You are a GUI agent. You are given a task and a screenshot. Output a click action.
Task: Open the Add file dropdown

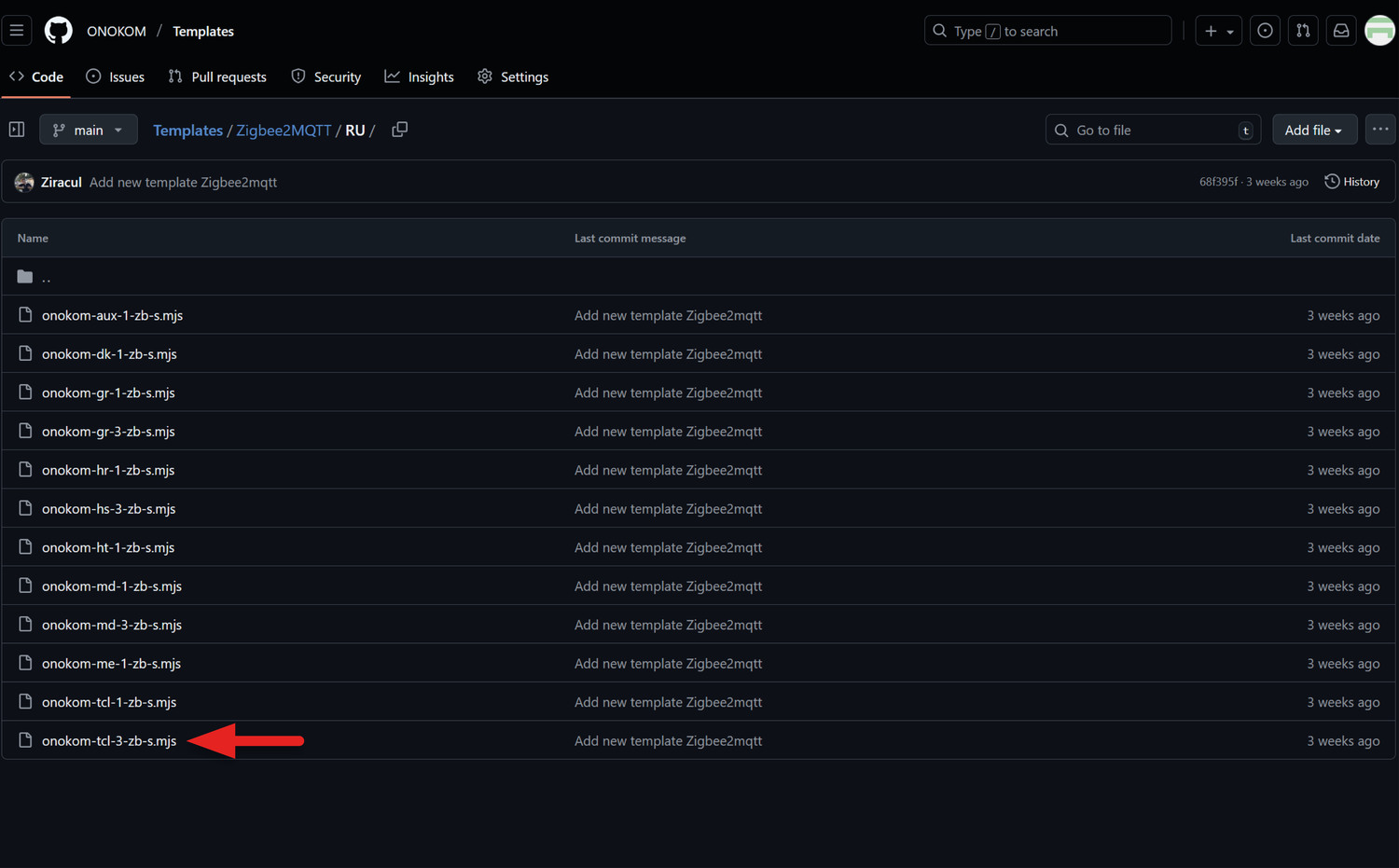click(1313, 130)
